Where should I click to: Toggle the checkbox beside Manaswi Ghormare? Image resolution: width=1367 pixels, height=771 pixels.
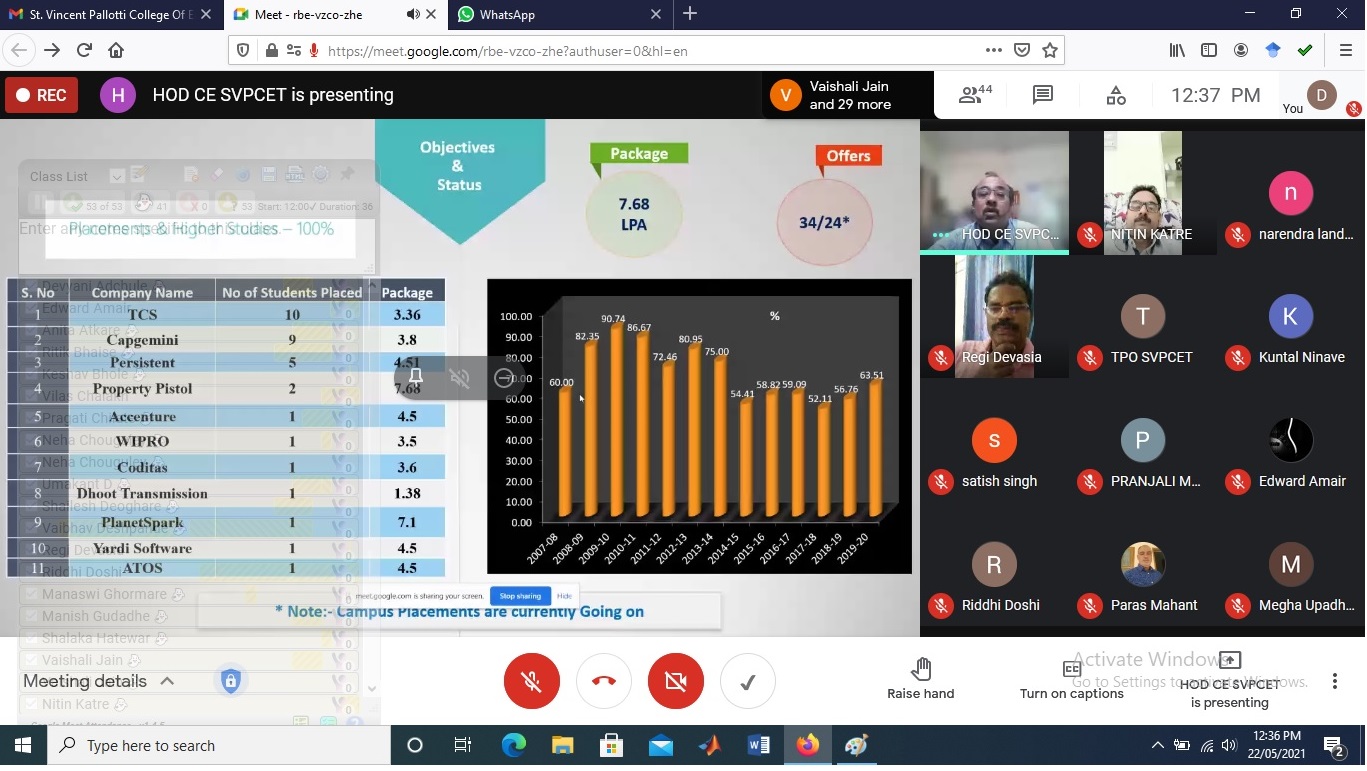pyautogui.click(x=30, y=594)
